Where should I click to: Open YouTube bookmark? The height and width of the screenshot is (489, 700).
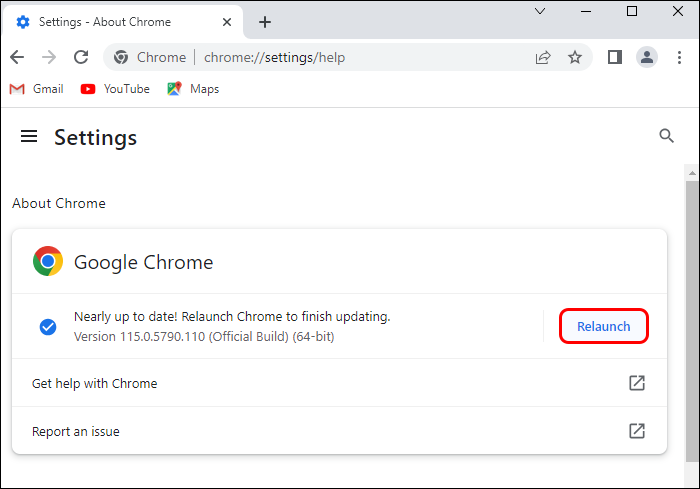click(x=115, y=89)
